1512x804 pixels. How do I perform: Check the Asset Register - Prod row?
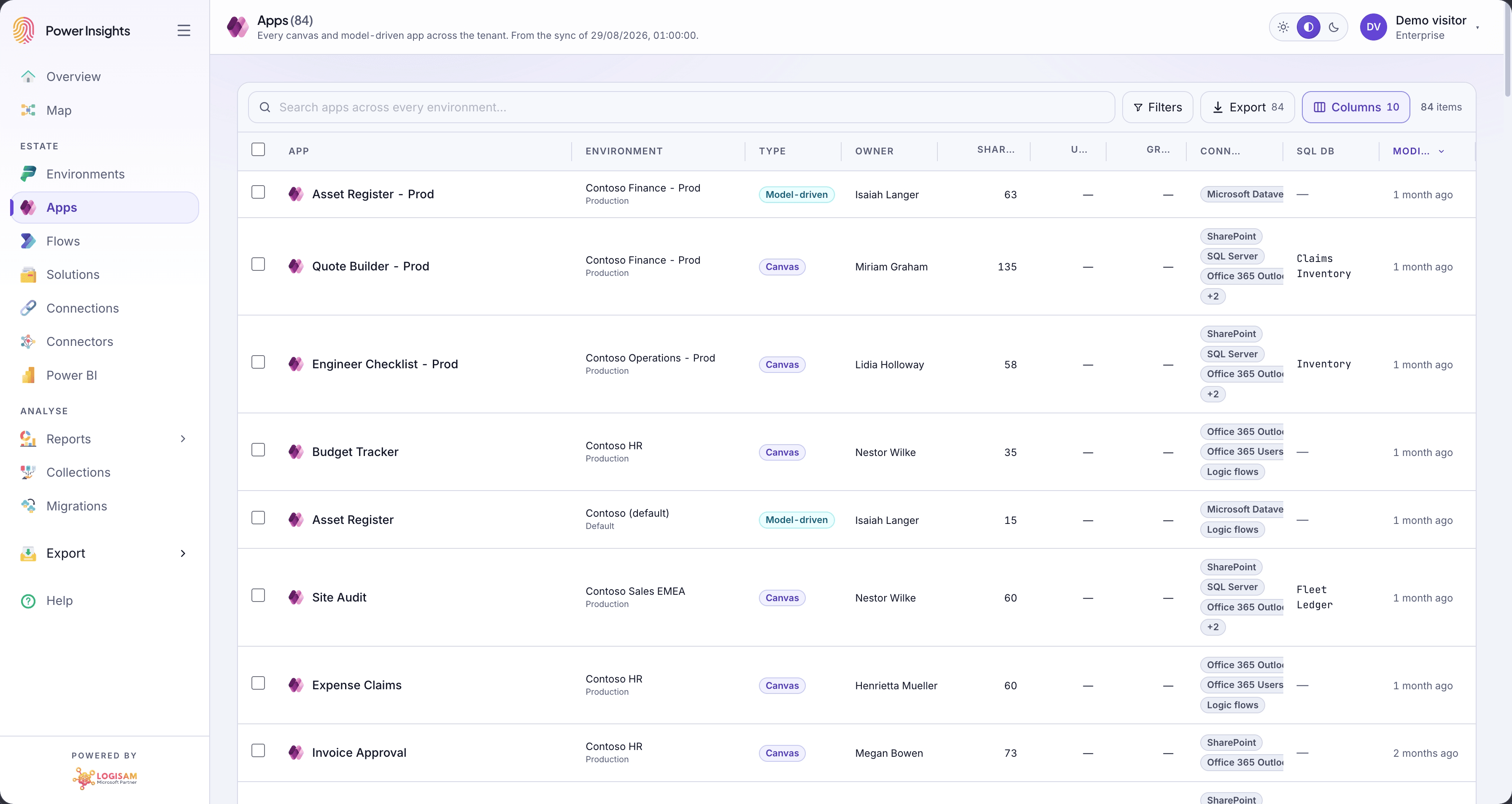coord(258,192)
